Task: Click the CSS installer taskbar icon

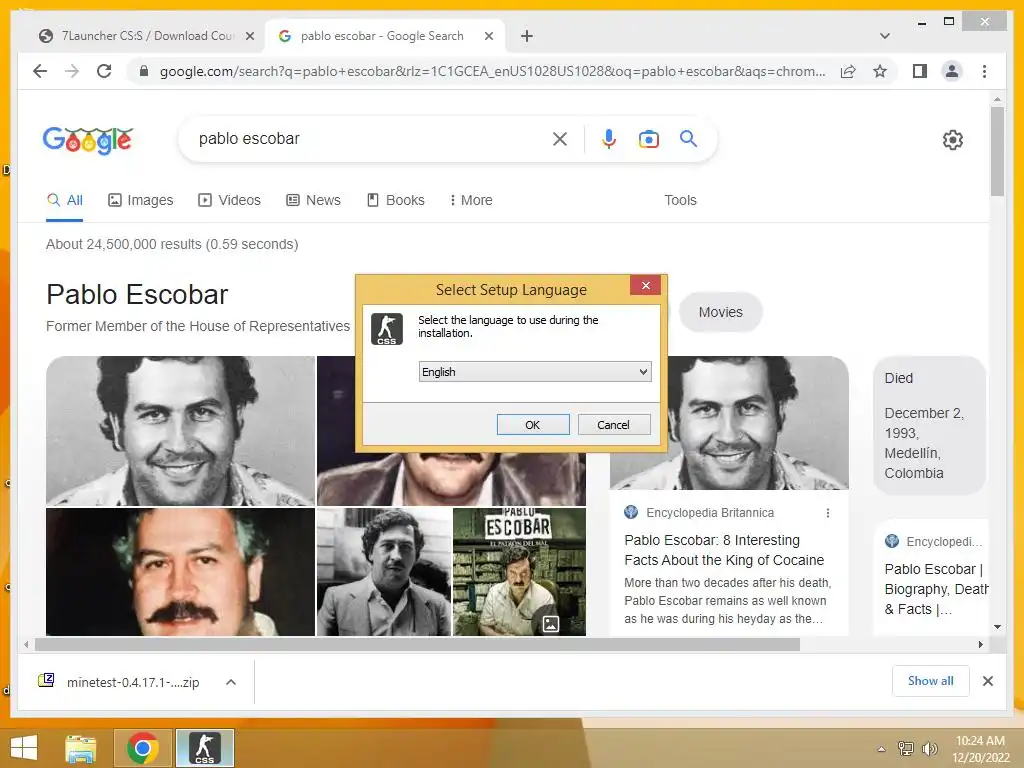Action: click(204, 748)
